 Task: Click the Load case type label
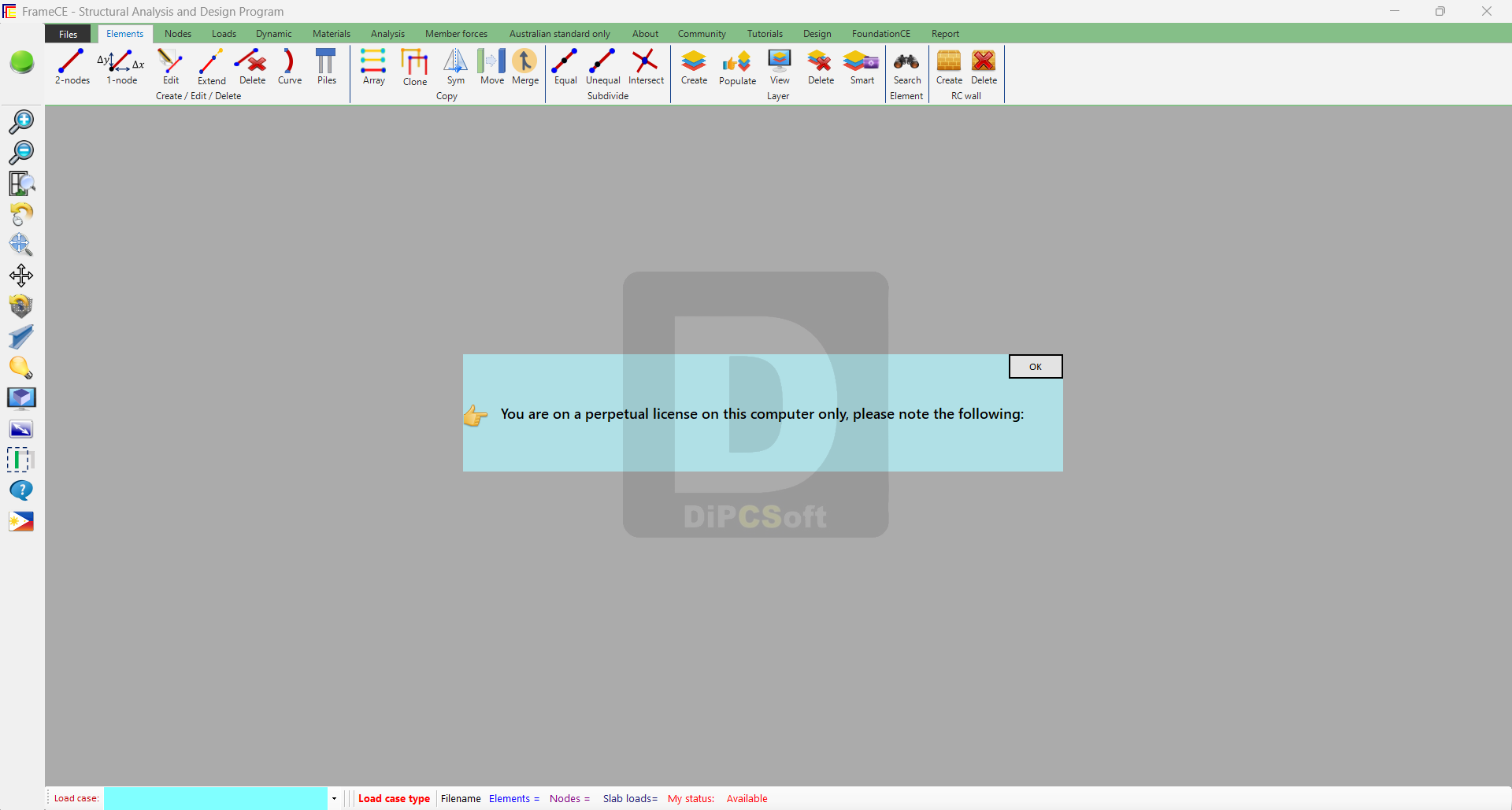pyautogui.click(x=394, y=798)
